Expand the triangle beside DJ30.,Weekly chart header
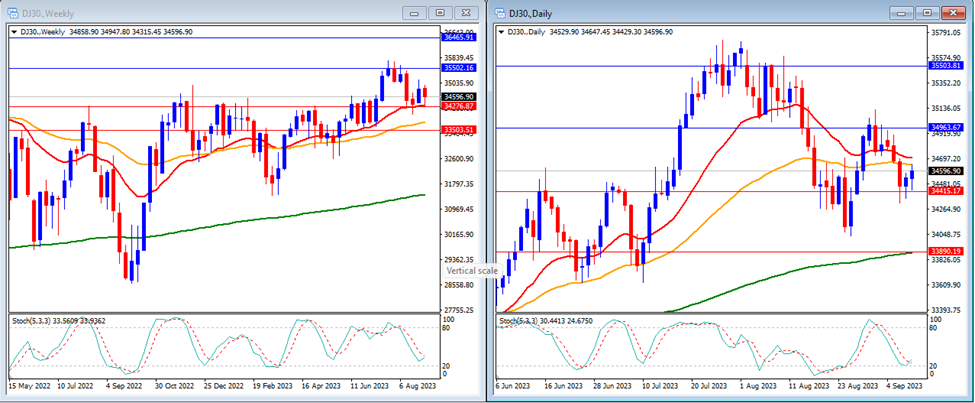 click(14, 31)
